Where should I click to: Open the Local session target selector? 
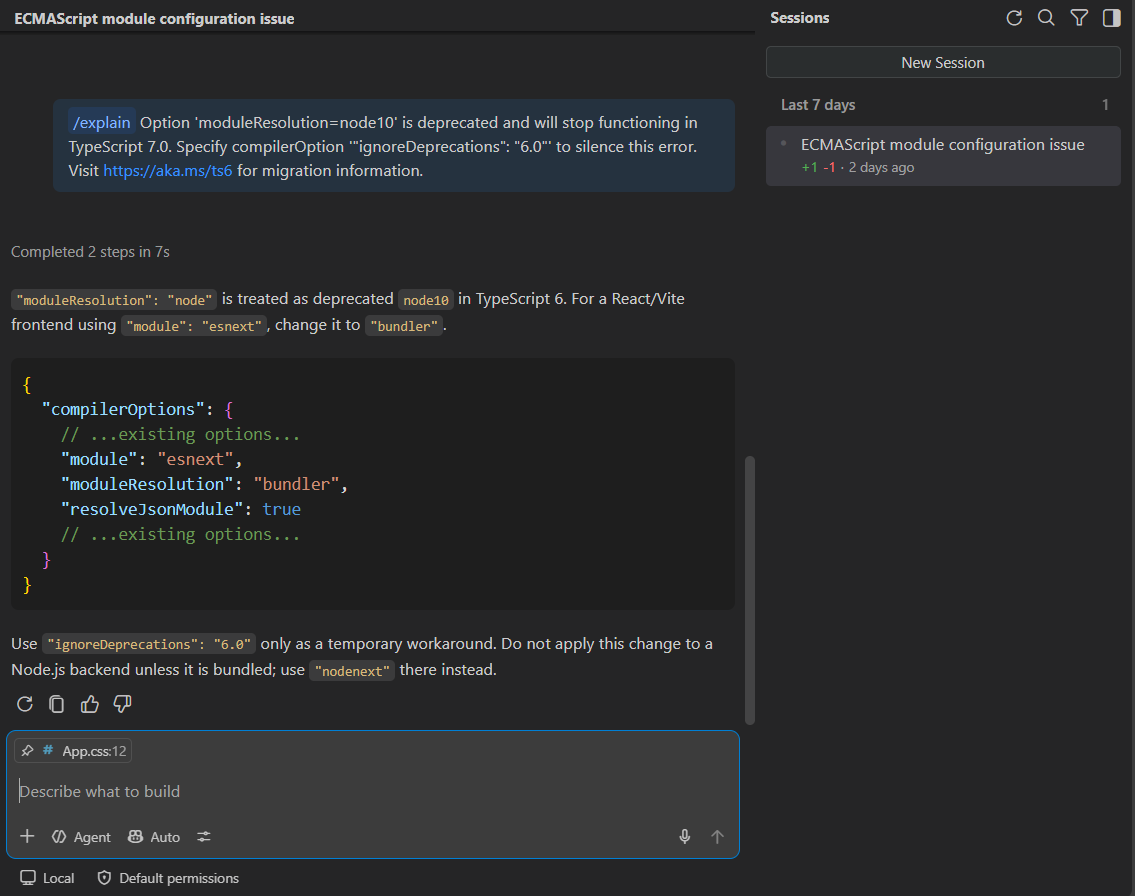click(x=47, y=878)
